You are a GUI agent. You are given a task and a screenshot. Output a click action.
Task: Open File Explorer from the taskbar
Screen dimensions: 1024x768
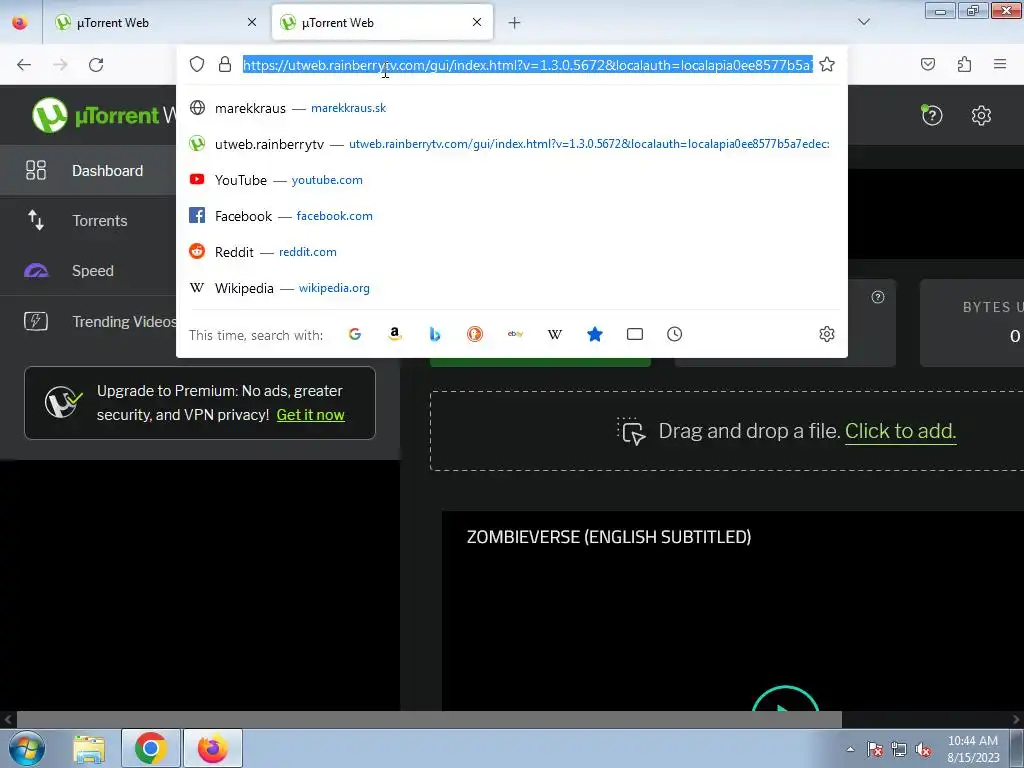coord(89,748)
